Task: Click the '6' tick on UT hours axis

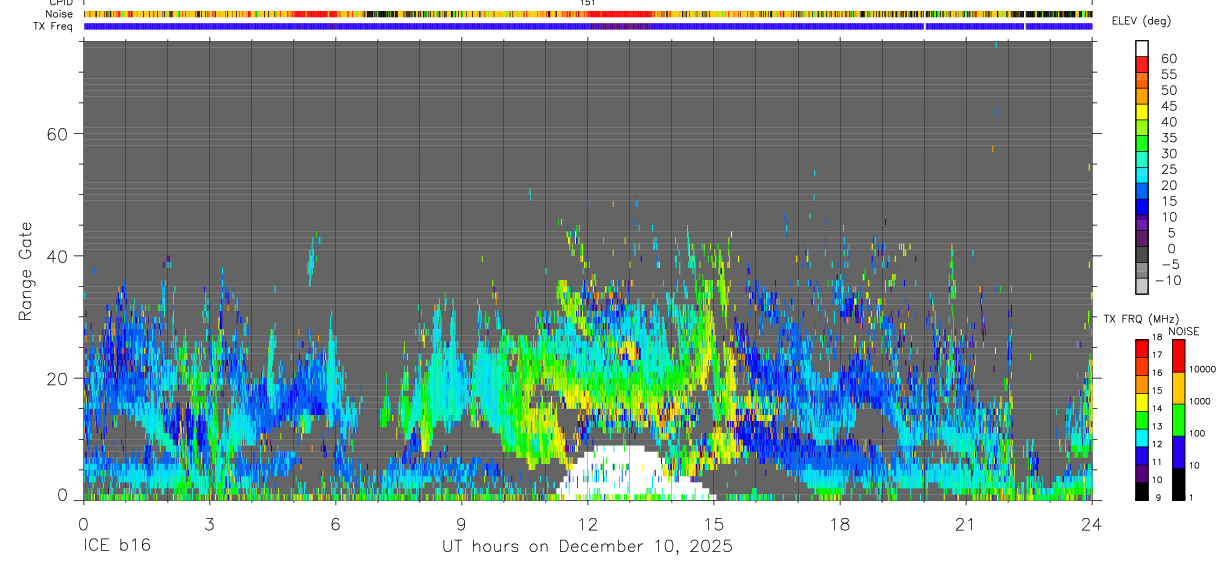Action: (x=335, y=523)
